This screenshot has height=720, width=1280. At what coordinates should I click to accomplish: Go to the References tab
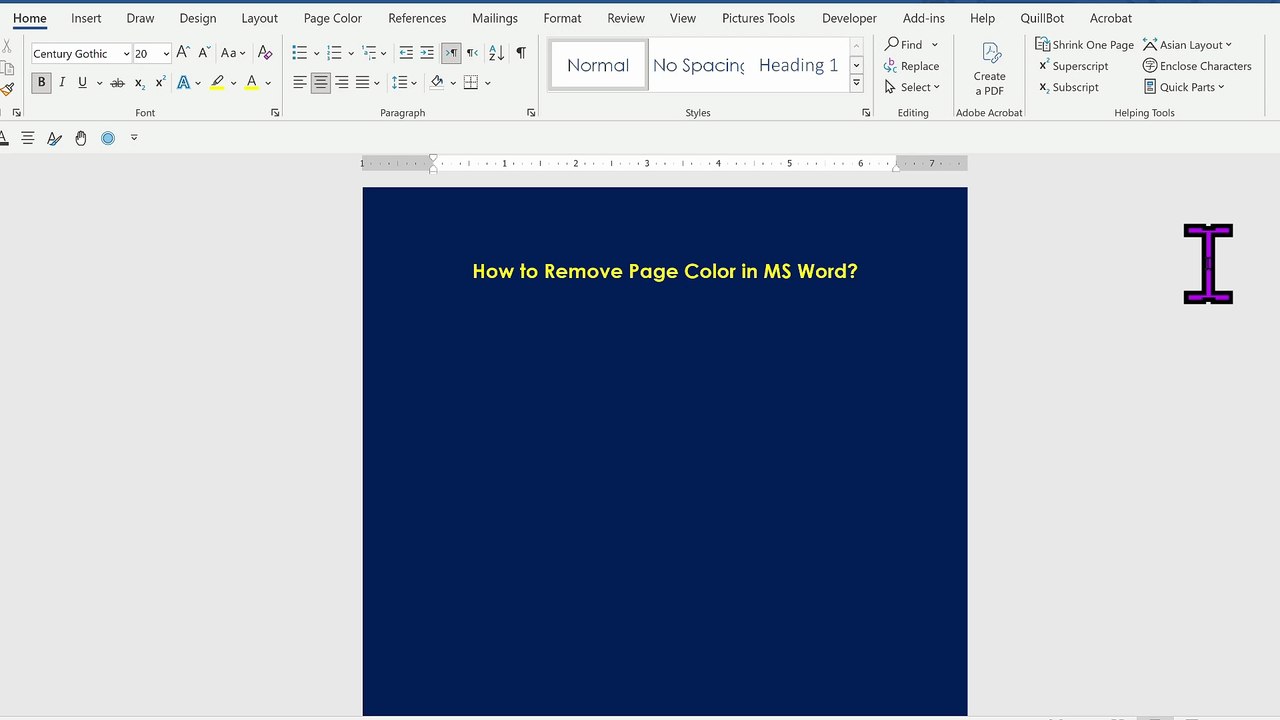(417, 18)
